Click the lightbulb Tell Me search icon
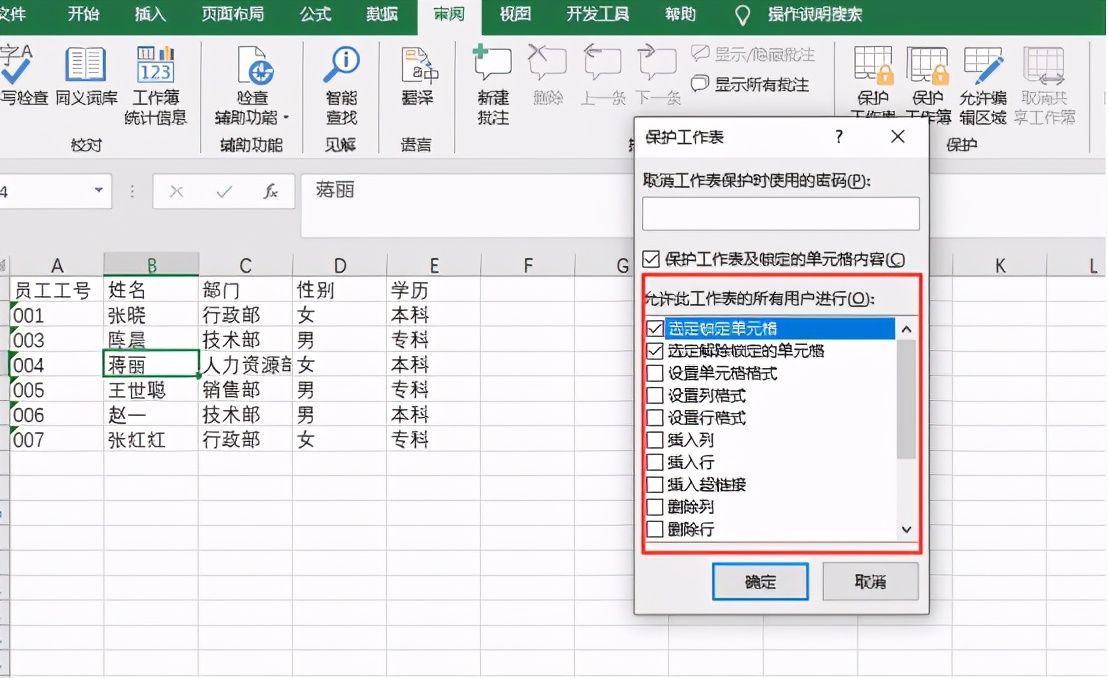This screenshot has height=678, width=1108. (x=742, y=16)
